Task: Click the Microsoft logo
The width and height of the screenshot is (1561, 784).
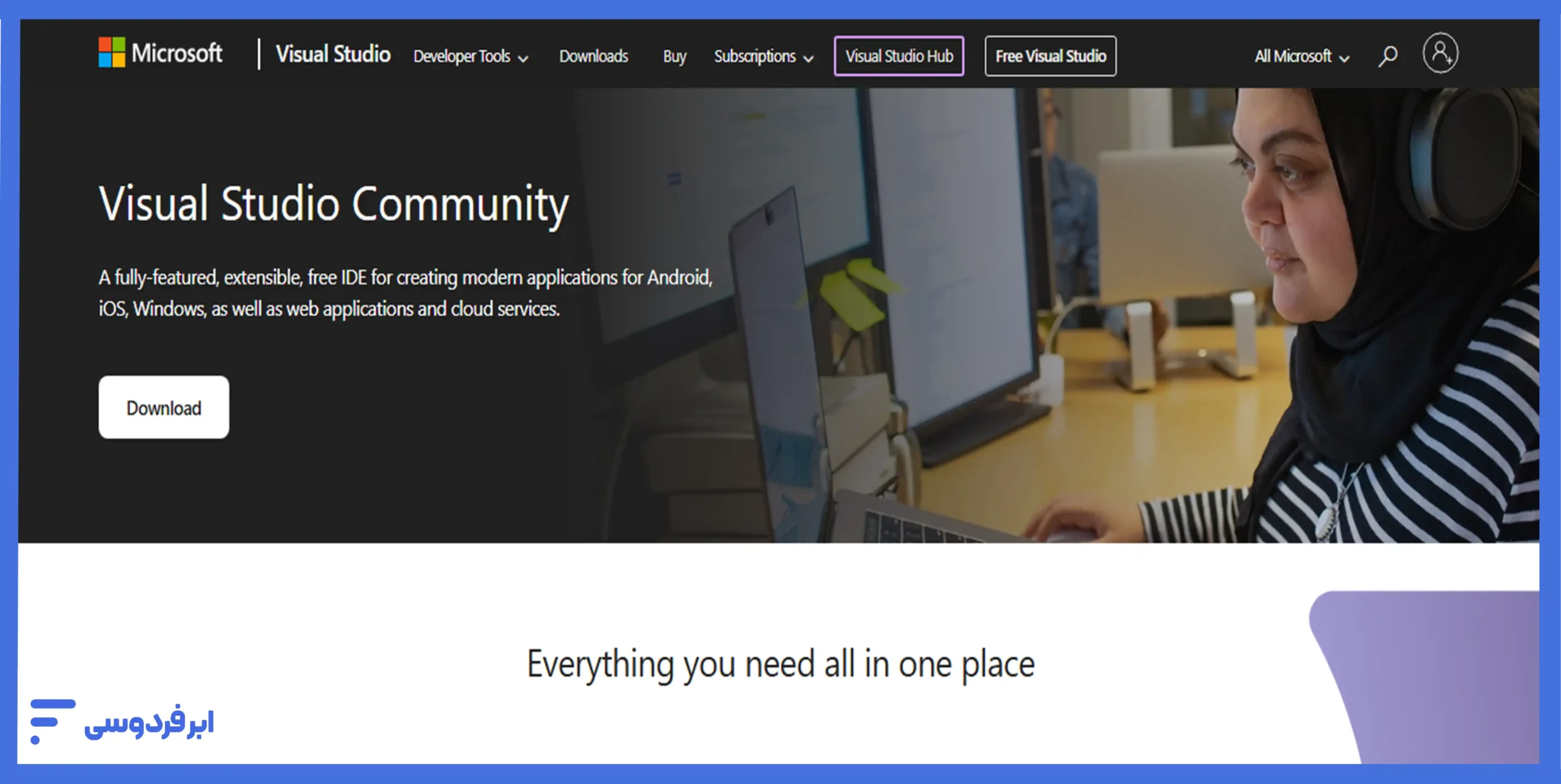Action: [x=160, y=54]
